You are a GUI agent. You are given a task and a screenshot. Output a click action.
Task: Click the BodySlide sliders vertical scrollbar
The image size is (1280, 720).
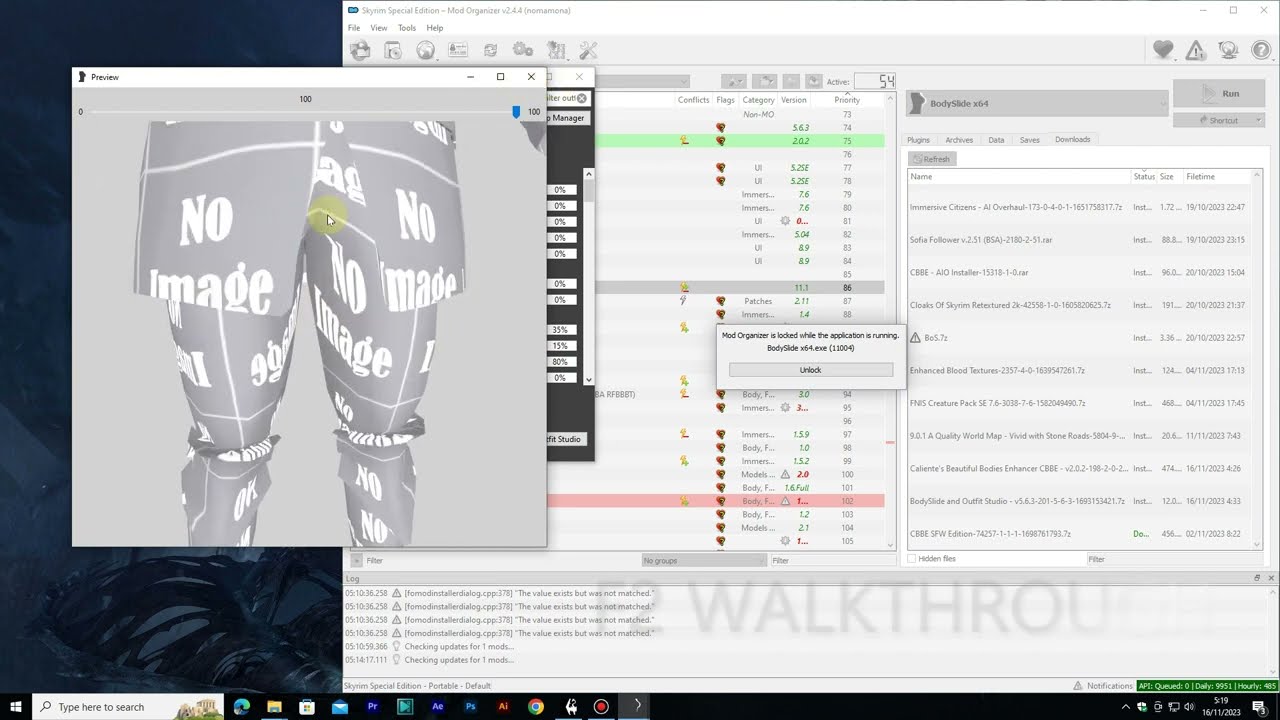click(589, 277)
